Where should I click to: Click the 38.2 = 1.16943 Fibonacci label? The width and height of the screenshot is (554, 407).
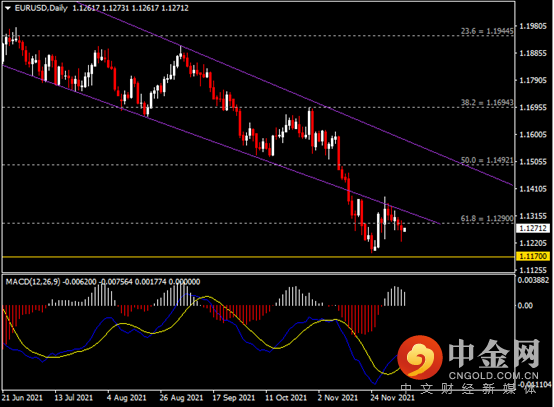(487, 102)
